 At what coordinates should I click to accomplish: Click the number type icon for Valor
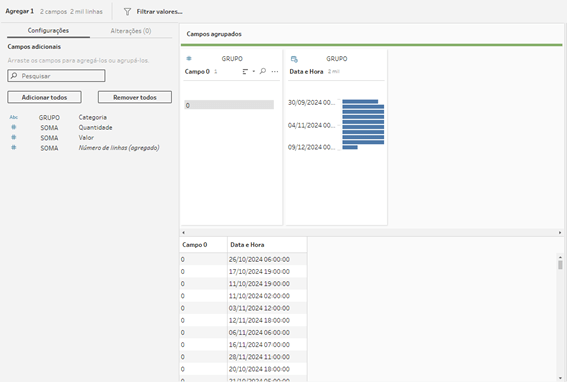coord(14,137)
